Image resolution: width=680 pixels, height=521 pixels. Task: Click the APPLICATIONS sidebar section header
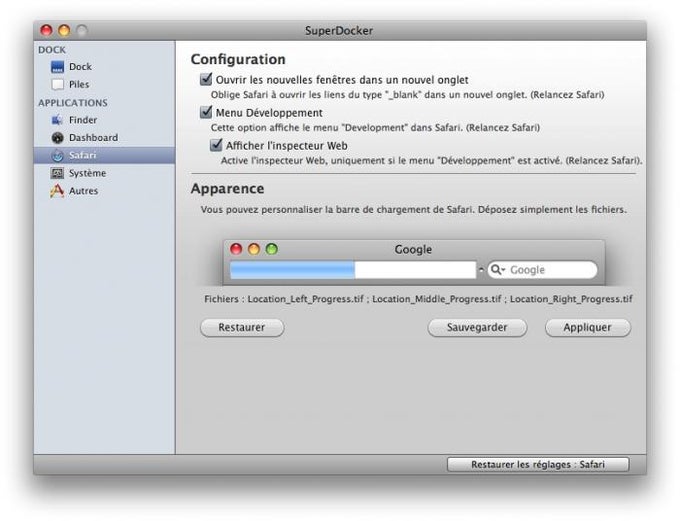(x=73, y=103)
